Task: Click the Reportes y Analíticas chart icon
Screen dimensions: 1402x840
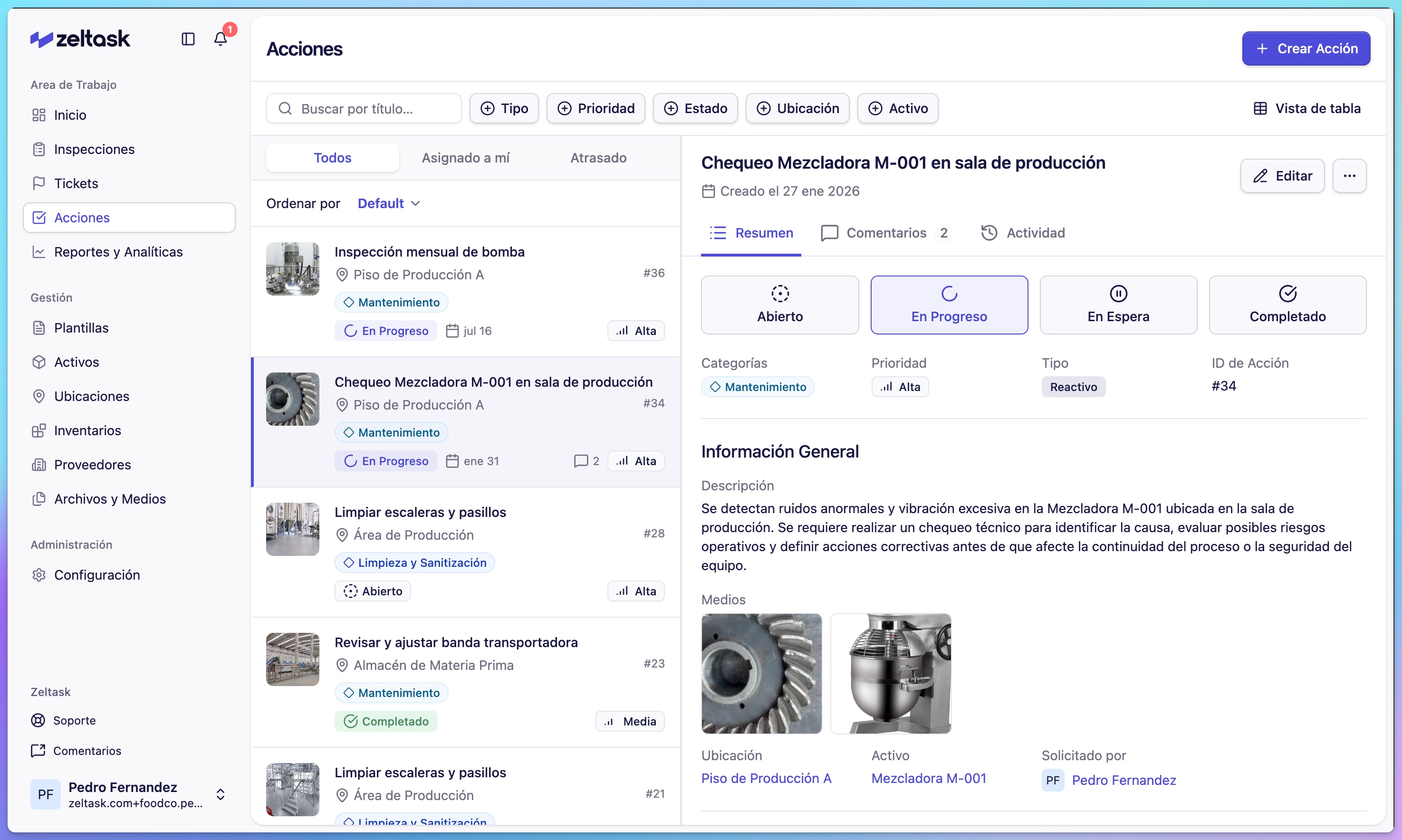Action: [x=38, y=252]
